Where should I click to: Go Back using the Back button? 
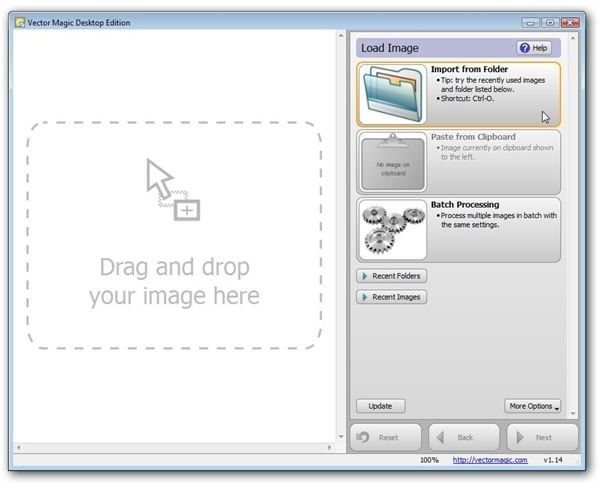464,437
